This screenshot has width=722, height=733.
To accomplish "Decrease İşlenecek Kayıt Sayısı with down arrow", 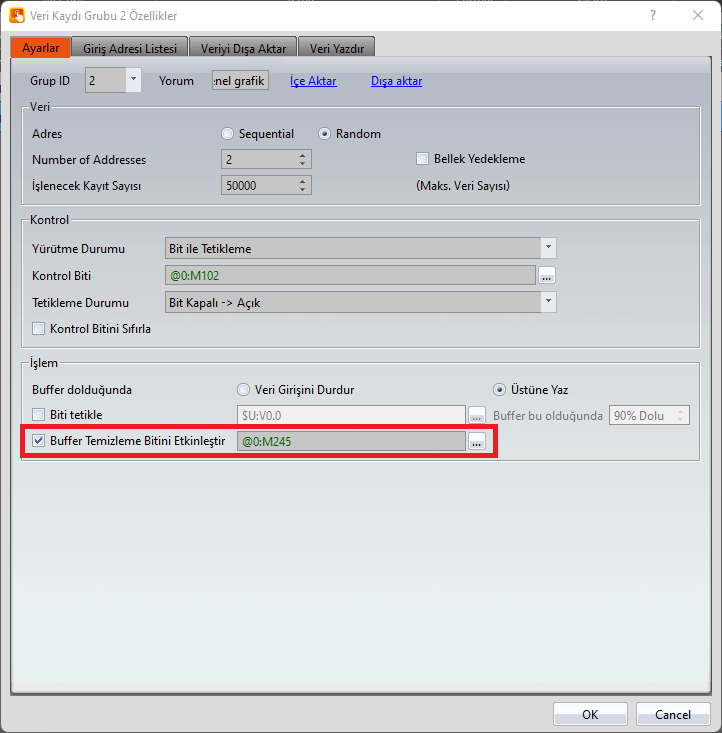I will (302, 189).
